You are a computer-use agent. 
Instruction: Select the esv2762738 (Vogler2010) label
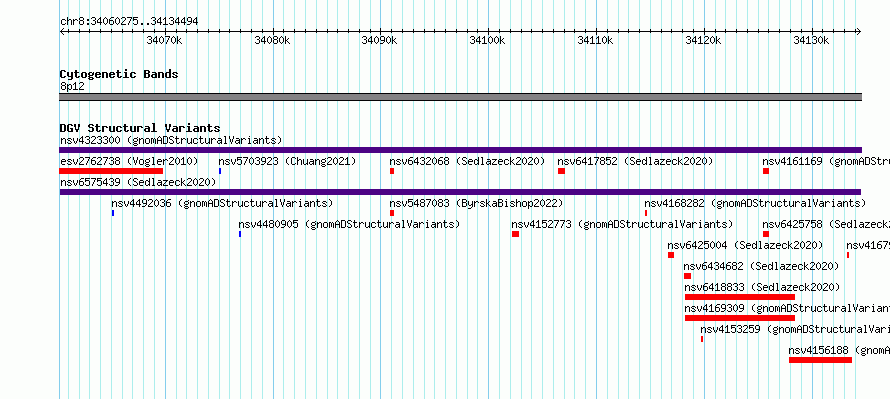point(129,161)
